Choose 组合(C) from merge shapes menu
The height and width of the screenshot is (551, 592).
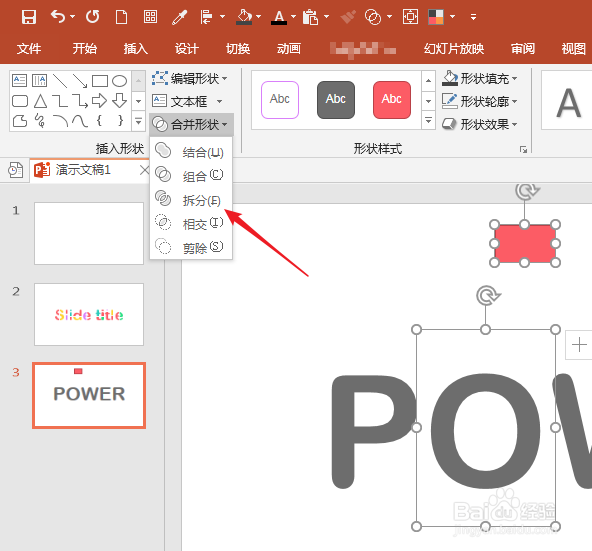click(x=191, y=175)
